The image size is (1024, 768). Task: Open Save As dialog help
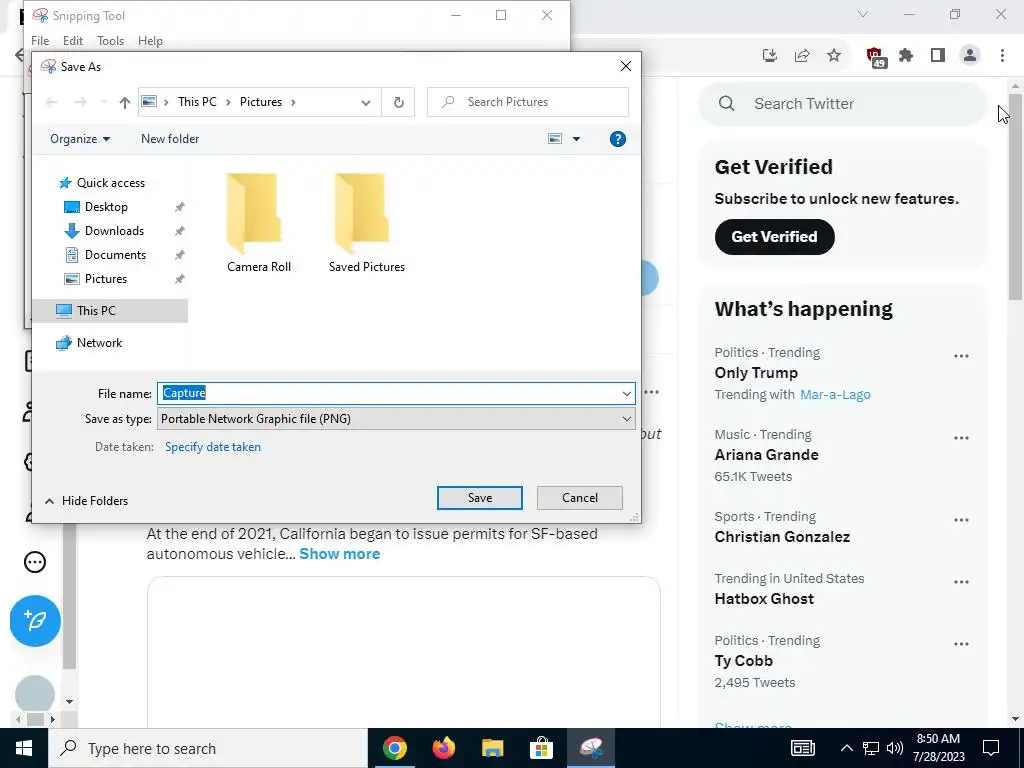[x=617, y=139]
